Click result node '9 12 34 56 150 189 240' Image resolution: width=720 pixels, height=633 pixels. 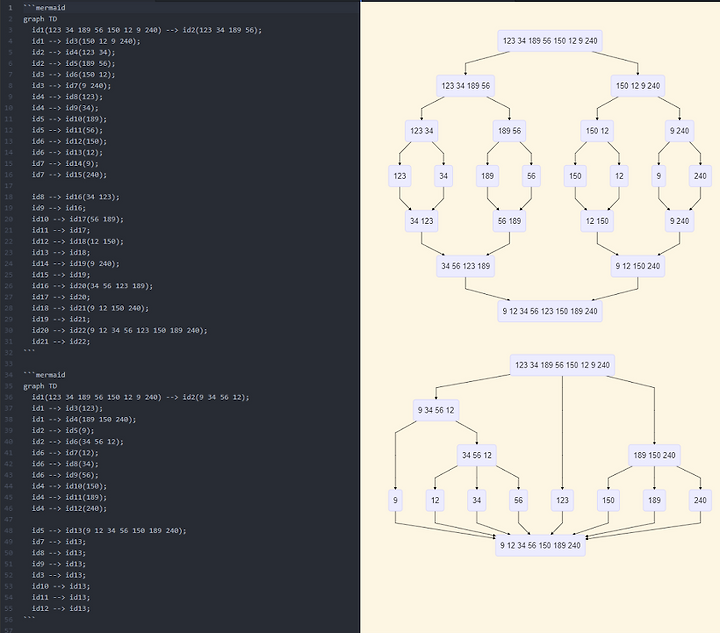pos(540,545)
